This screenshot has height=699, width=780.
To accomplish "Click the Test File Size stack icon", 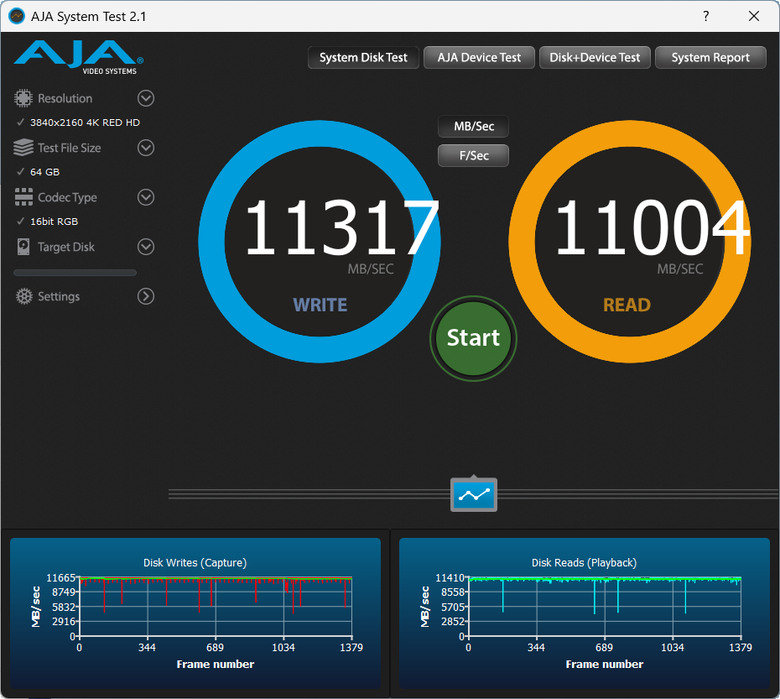I will (x=23, y=148).
